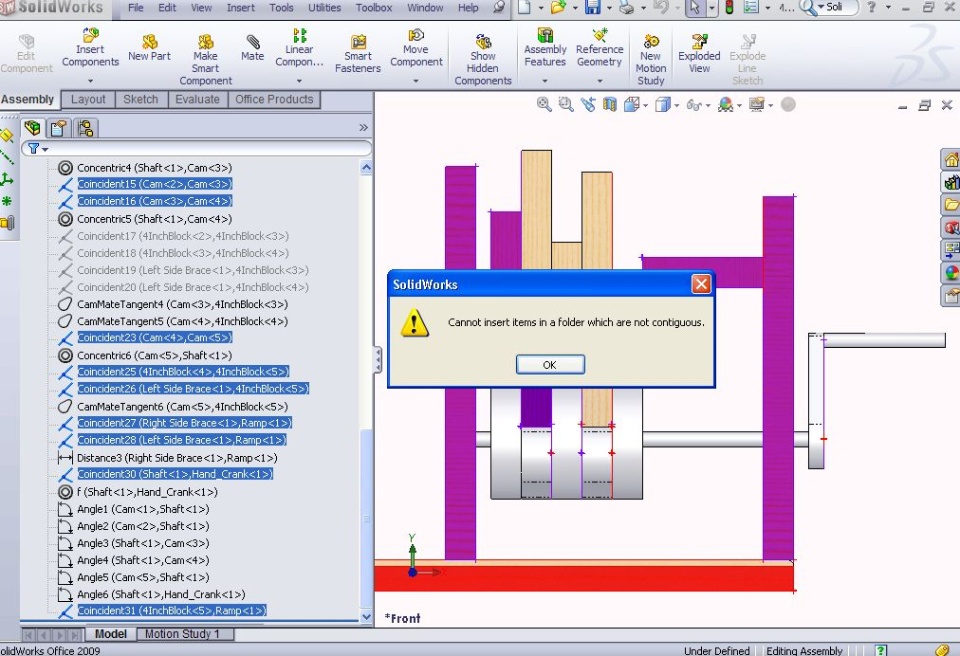Click the Zoom to Fit icon
960x656 pixels.
click(544, 105)
